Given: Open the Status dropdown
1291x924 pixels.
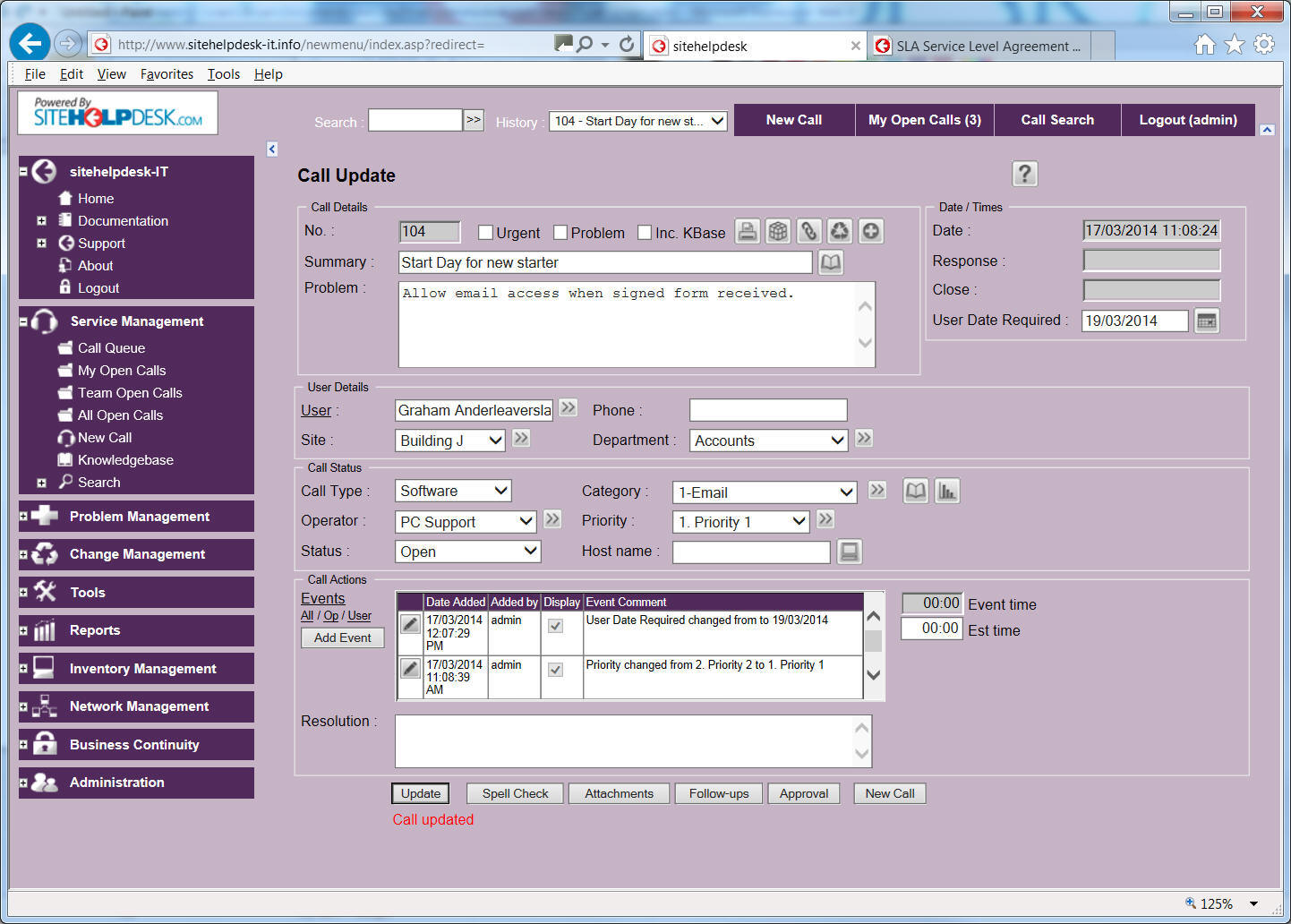Looking at the screenshot, I should pos(468,552).
